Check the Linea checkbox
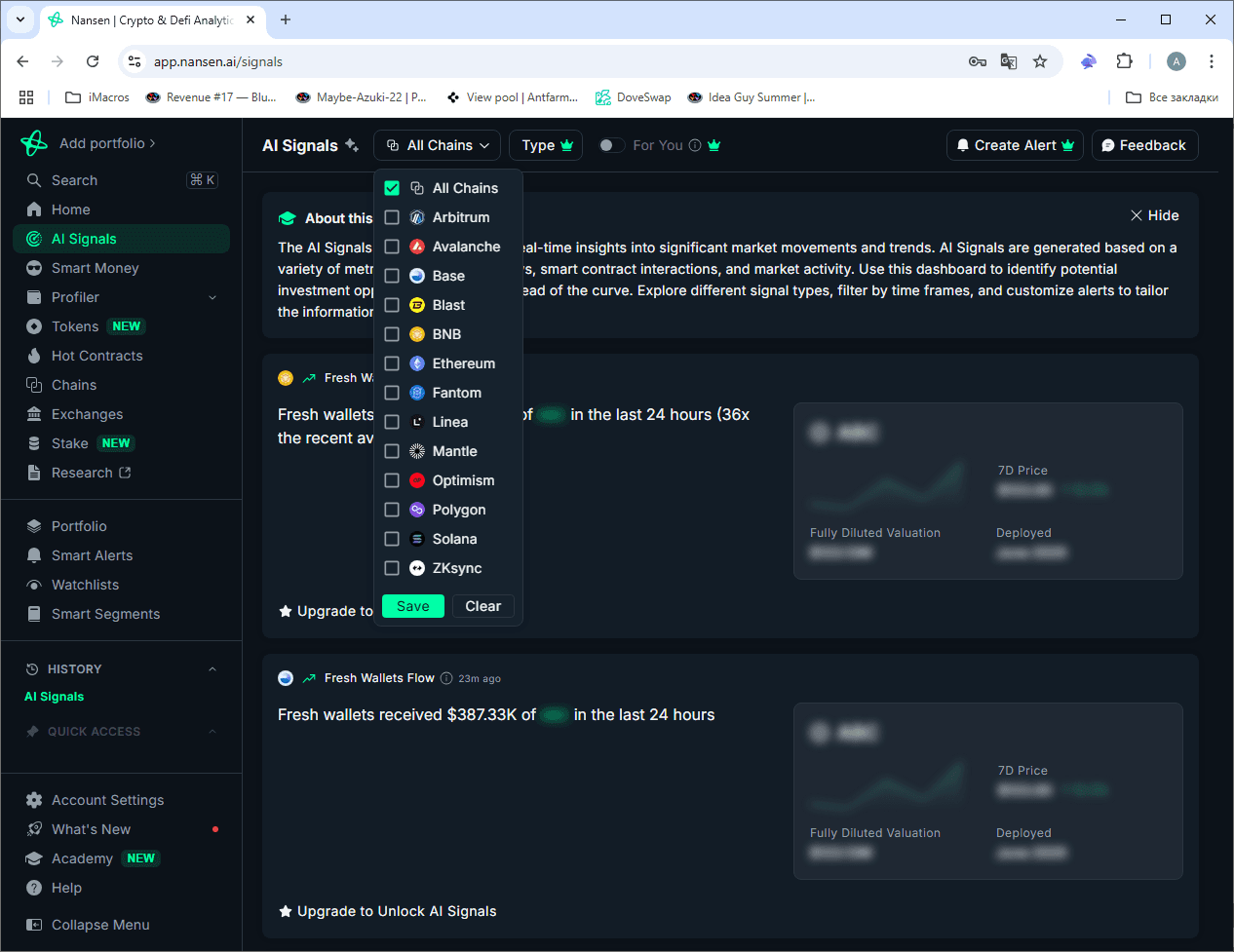Image resolution: width=1234 pixels, height=952 pixels. pos(392,422)
